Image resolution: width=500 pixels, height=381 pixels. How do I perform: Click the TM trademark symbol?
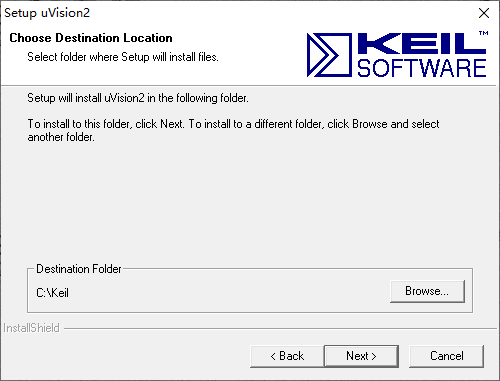coord(484,33)
